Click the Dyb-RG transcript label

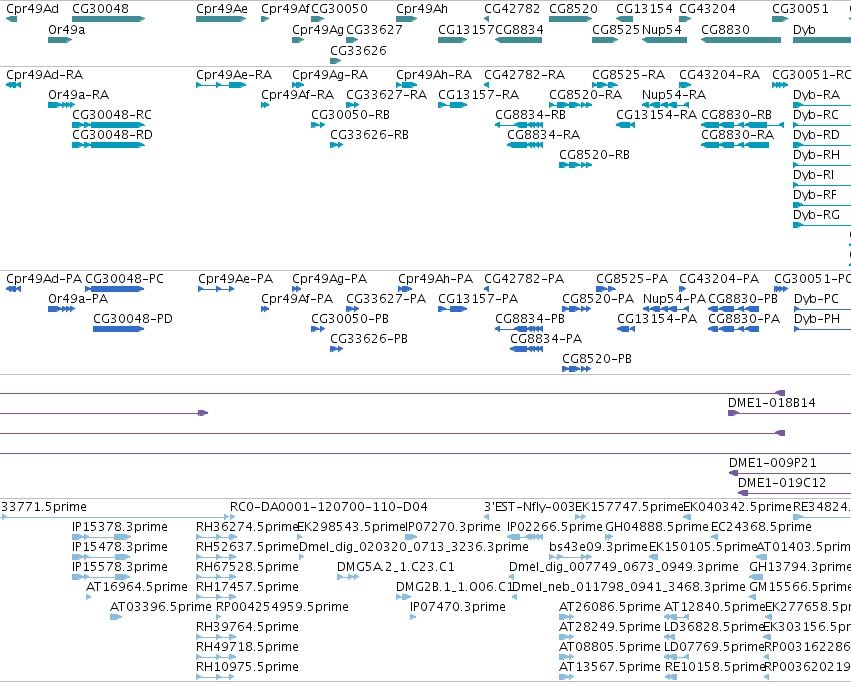pyautogui.click(x=816, y=215)
